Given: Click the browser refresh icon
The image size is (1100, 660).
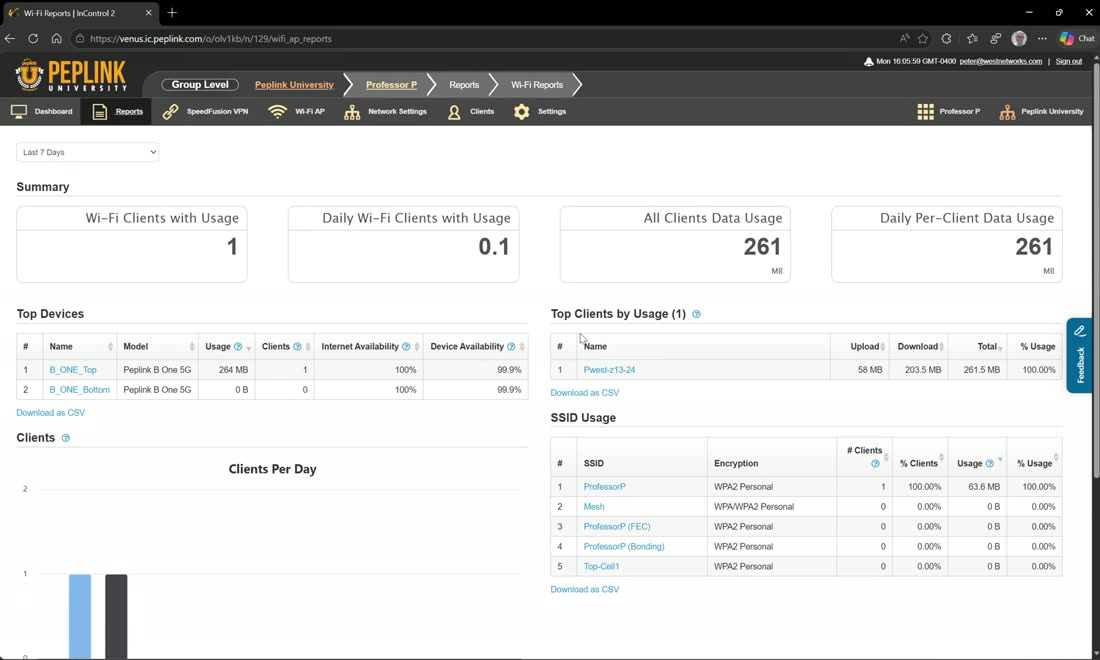Looking at the screenshot, I should pos(33,39).
